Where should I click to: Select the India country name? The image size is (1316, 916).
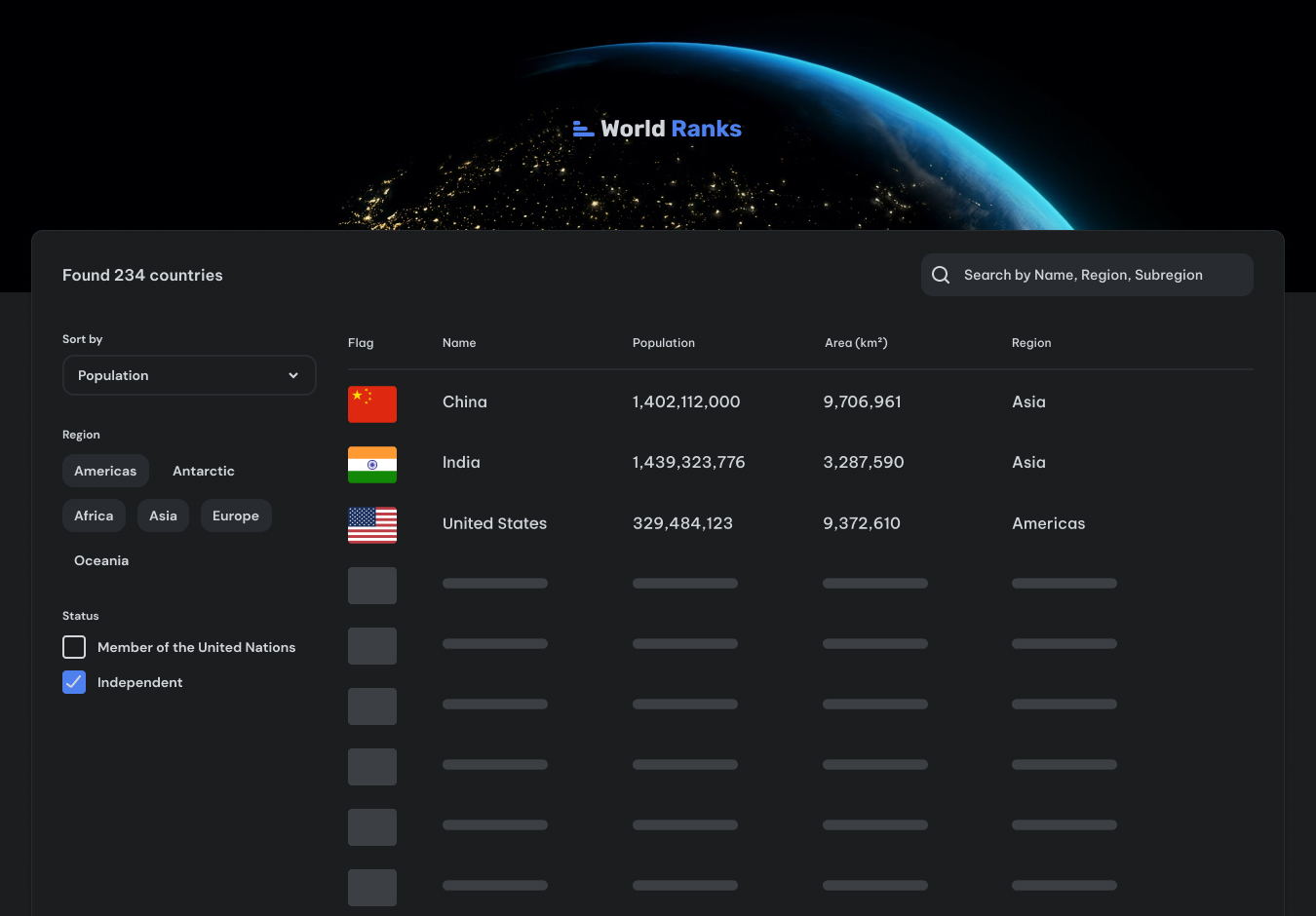coord(461,462)
